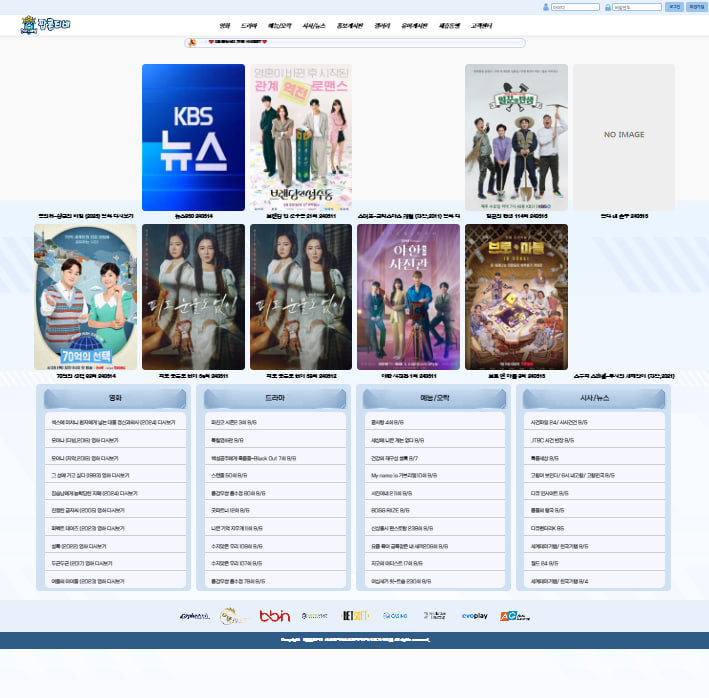Image resolution: width=709 pixels, height=698 pixels.
Task: Open 예능/오락 in the top navigation
Action: (x=279, y=26)
